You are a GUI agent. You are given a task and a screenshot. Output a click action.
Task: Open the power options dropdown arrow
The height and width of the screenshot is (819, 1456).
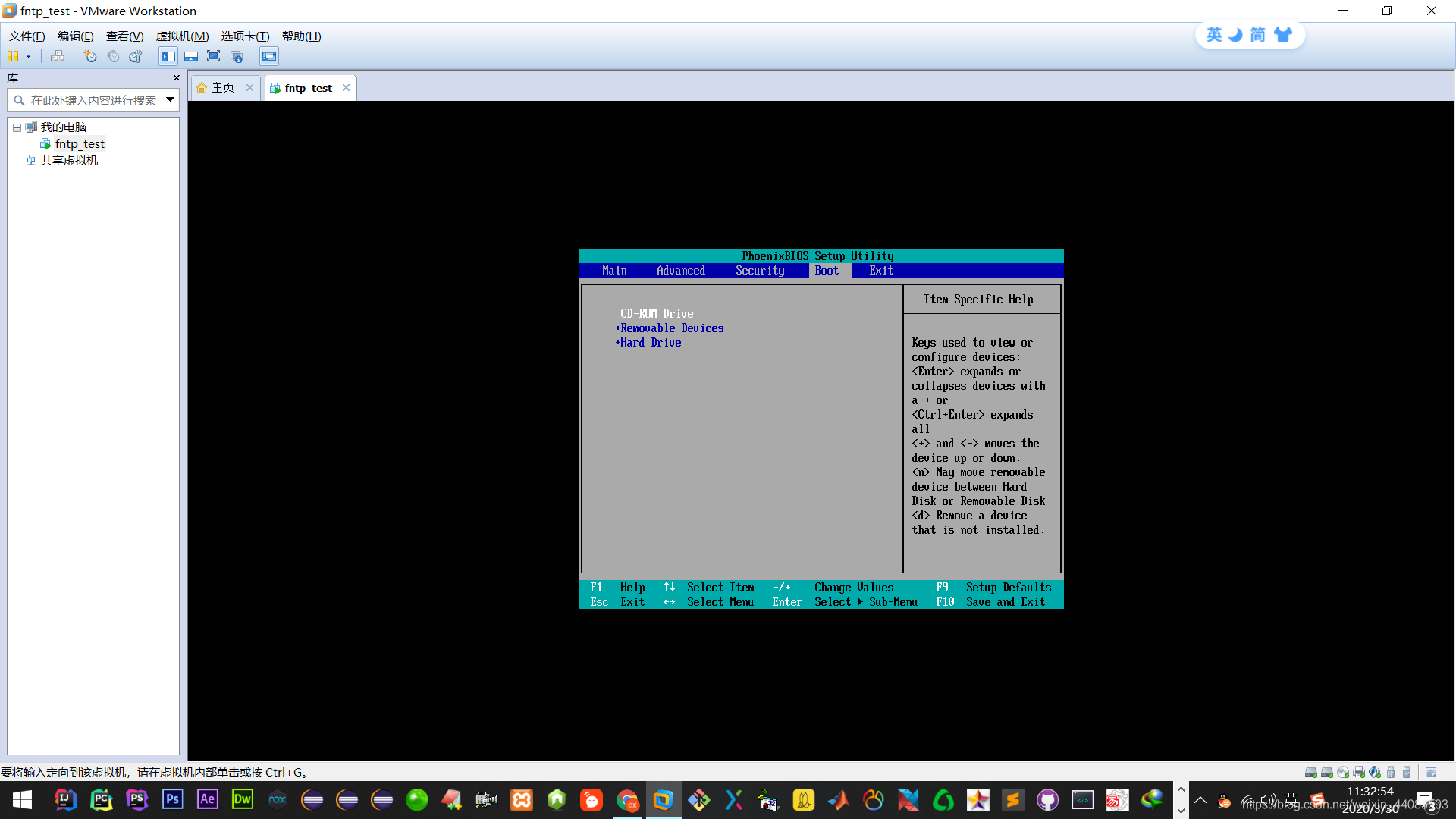[x=29, y=56]
